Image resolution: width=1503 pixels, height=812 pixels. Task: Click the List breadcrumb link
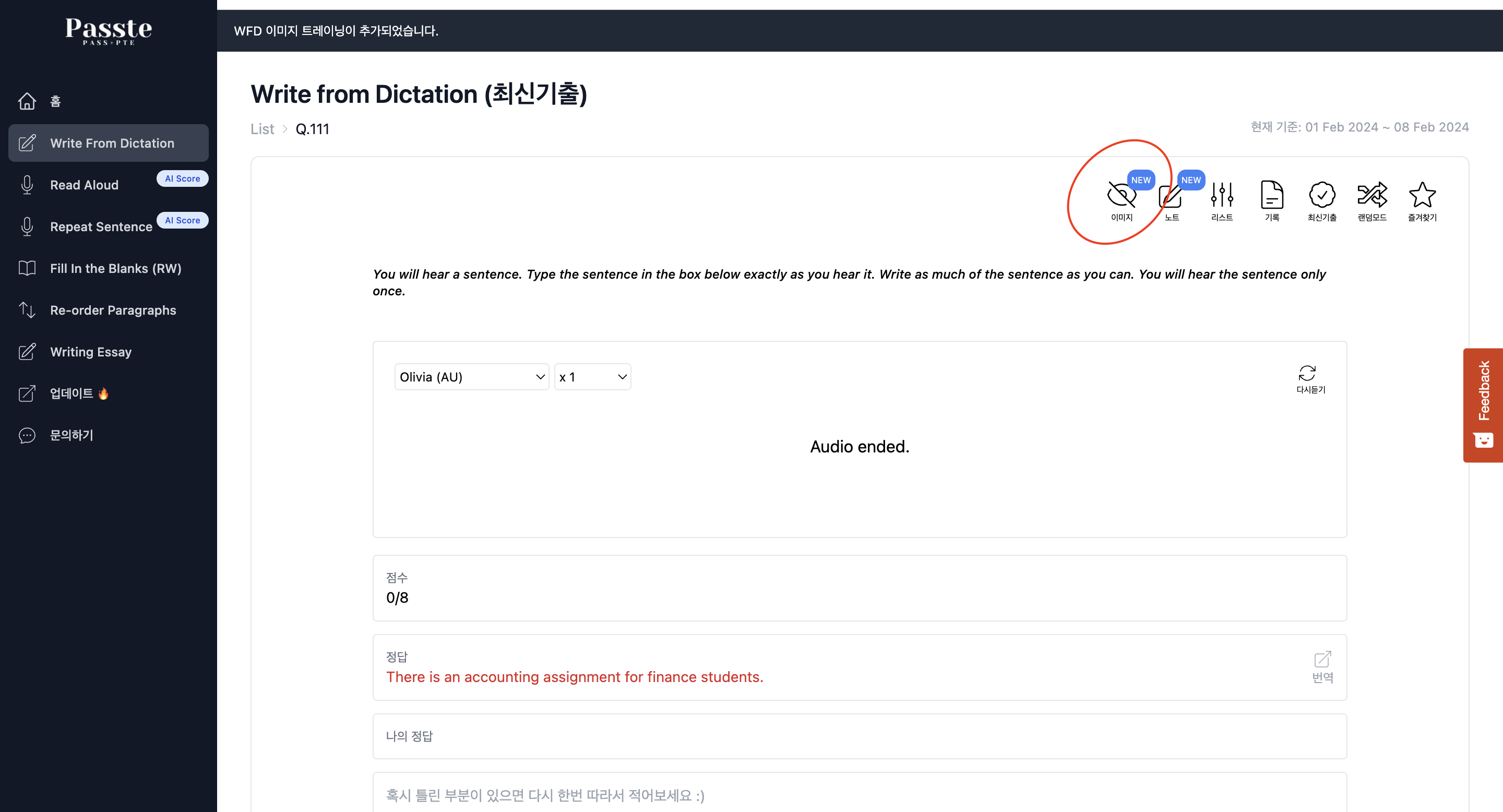pyautogui.click(x=262, y=129)
